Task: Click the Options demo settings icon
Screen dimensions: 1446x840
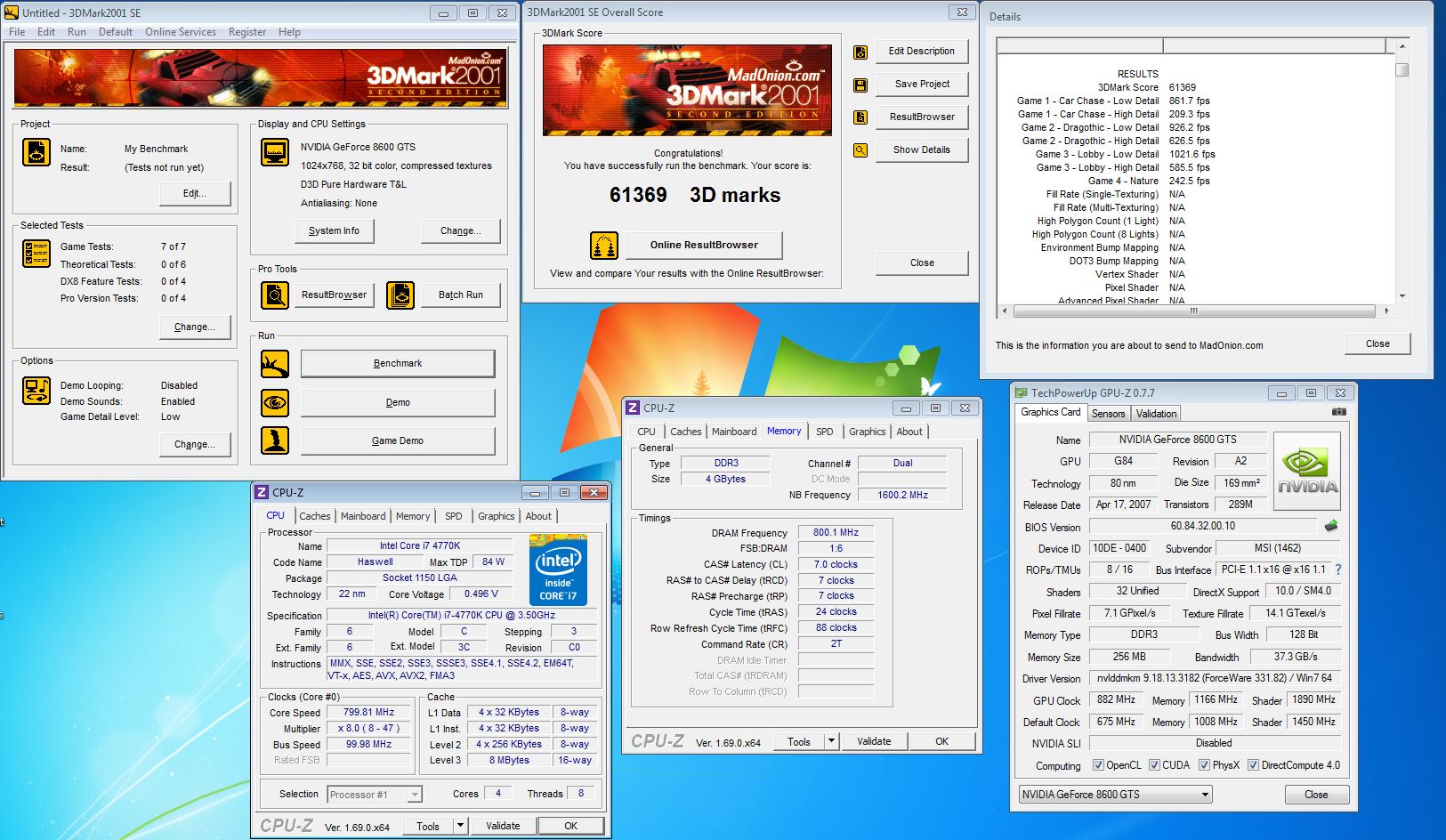Action: [36, 391]
